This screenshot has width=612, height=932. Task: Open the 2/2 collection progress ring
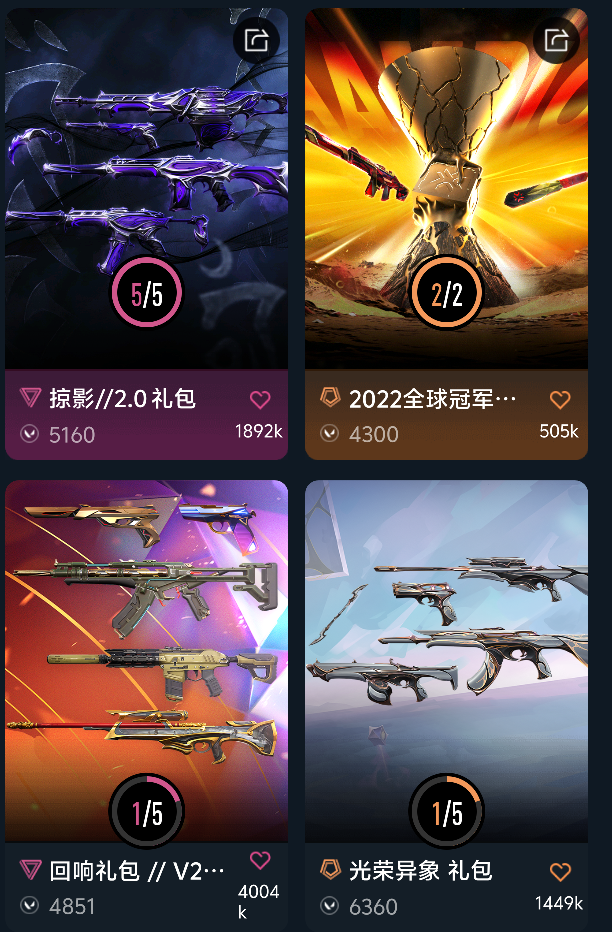click(x=446, y=292)
